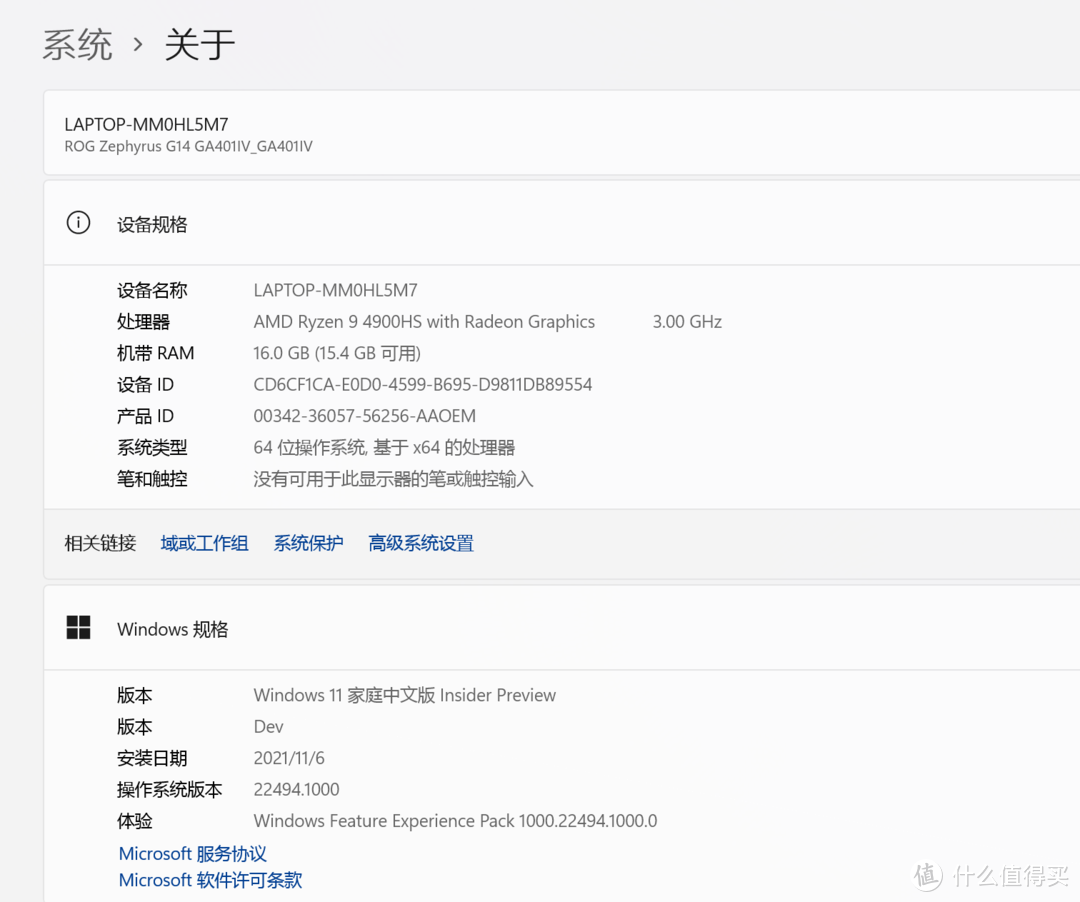The width and height of the screenshot is (1080, 902).
Task: Open 高级系统设置
Action: [x=420, y=543]
